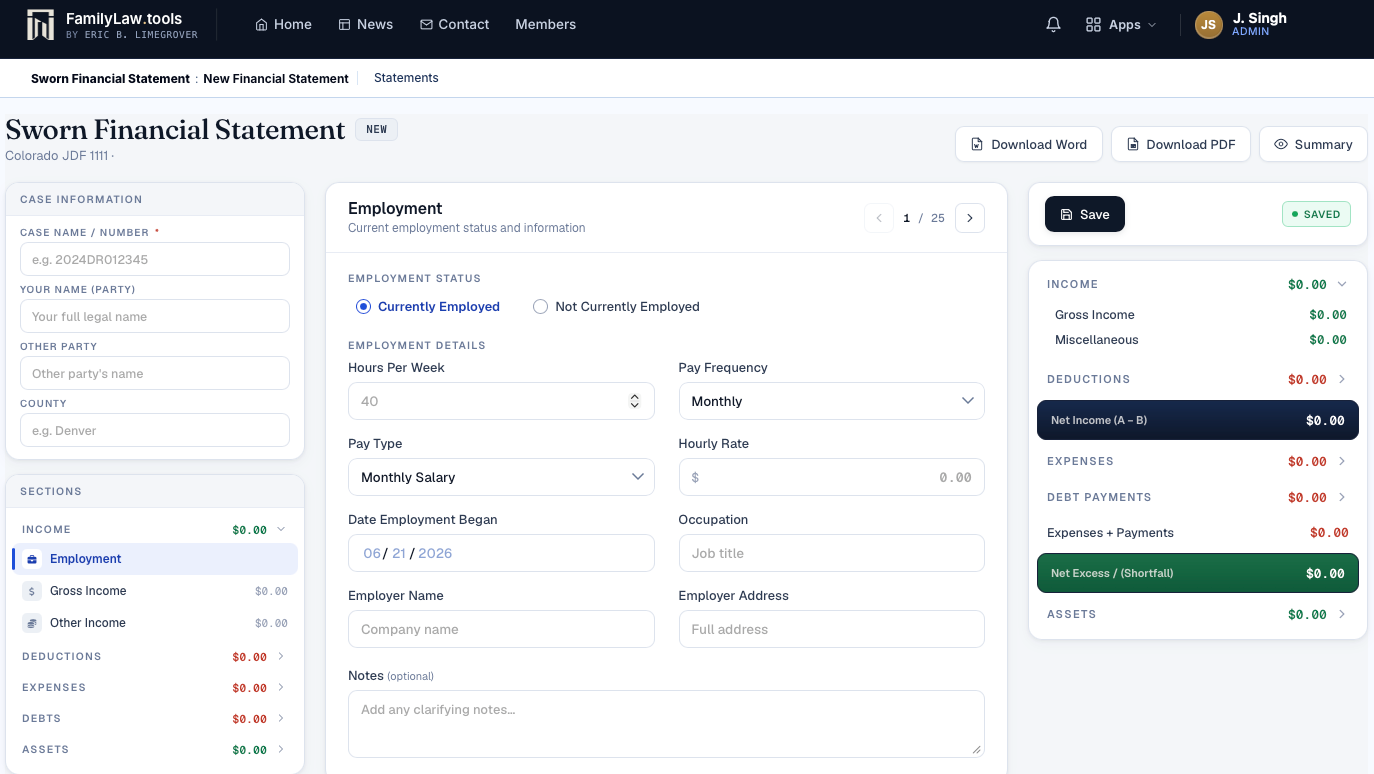Click the NEW badge beside title
The image size is (1374, 774).
coord(377,130)
